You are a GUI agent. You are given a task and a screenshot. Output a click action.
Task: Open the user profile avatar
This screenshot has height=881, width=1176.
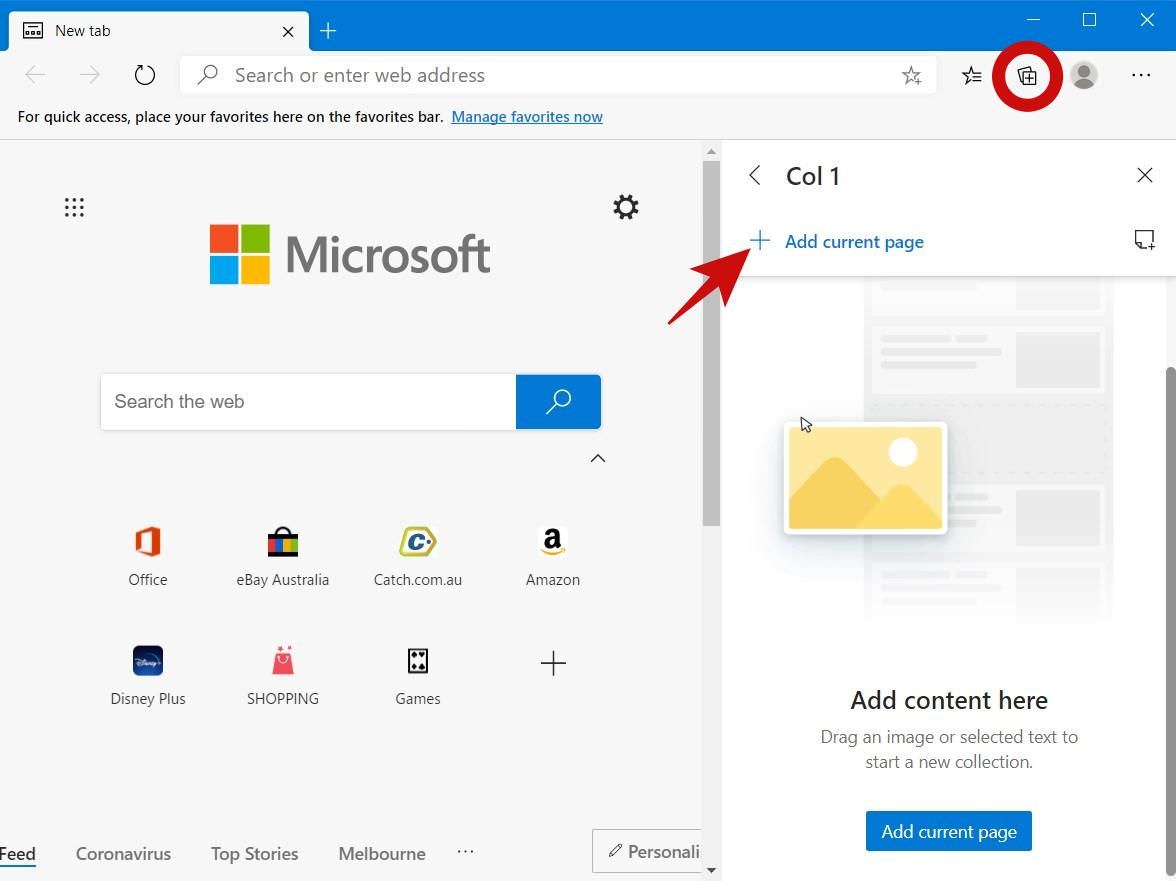[1083, 76]
